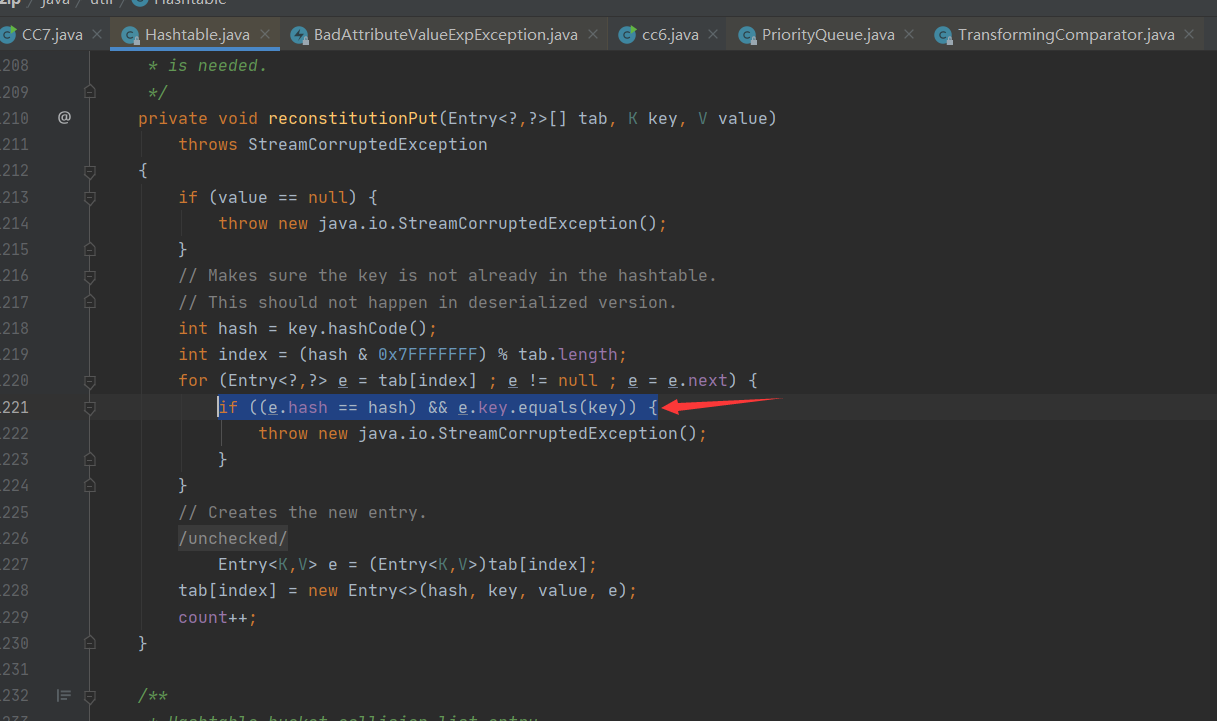Close the PriorityQueue.java tab

tap(909, 35)
